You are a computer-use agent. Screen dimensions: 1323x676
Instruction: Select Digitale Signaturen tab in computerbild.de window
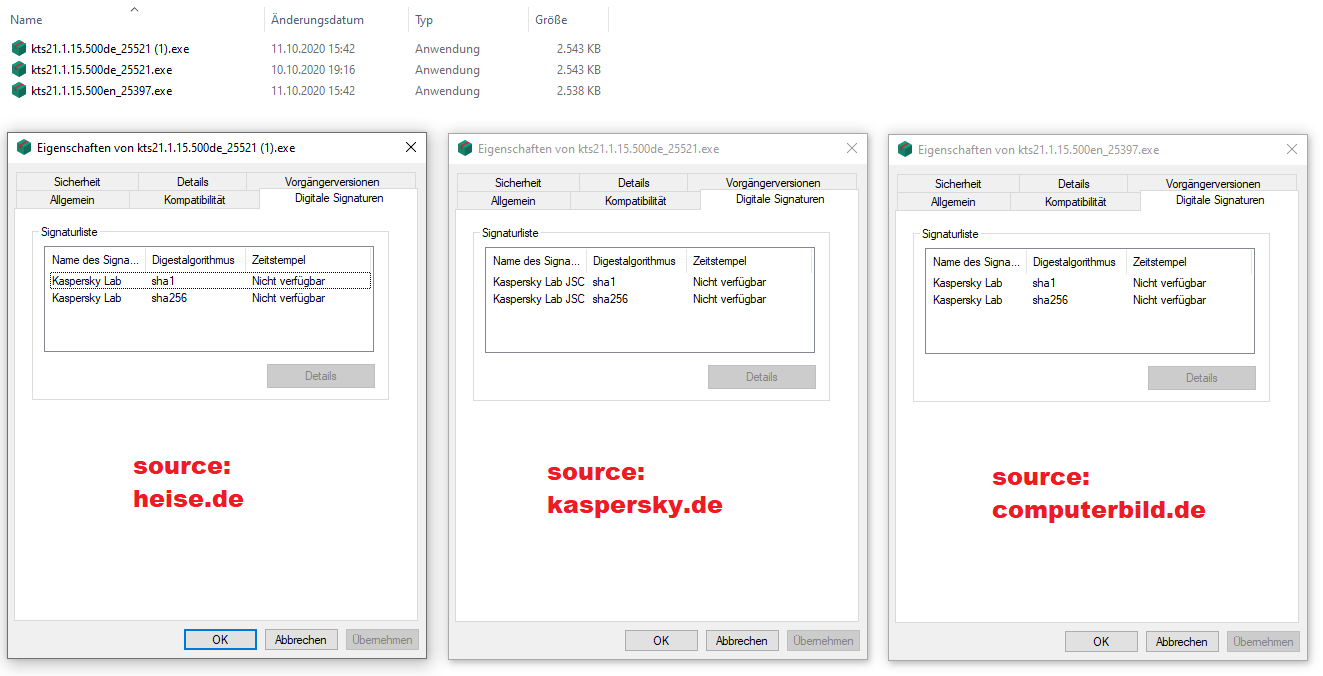1220,200
